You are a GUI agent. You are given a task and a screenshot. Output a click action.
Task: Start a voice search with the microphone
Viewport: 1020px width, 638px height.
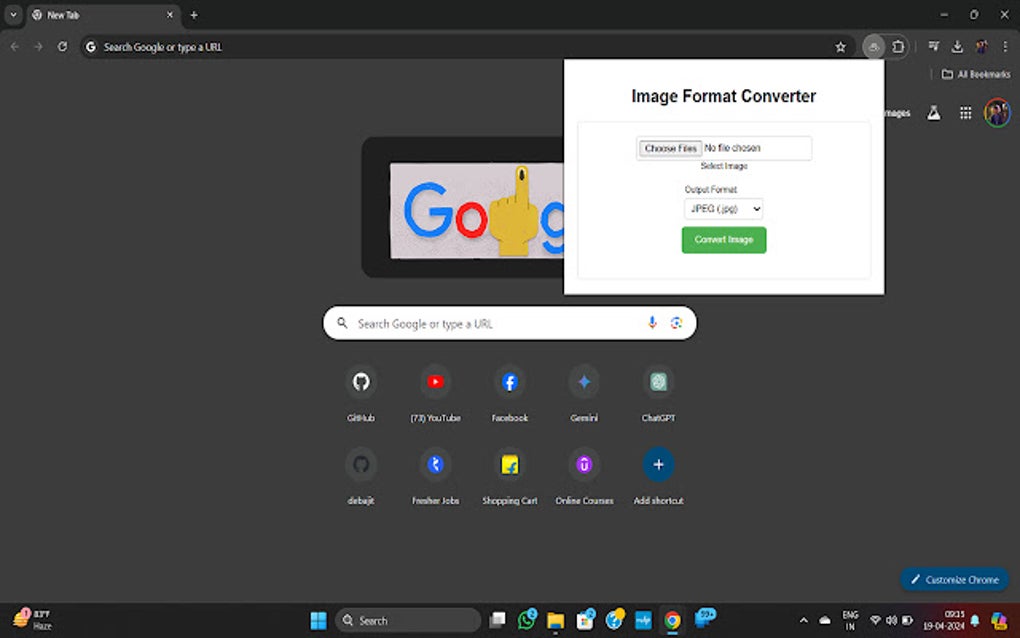coord(651,322)
